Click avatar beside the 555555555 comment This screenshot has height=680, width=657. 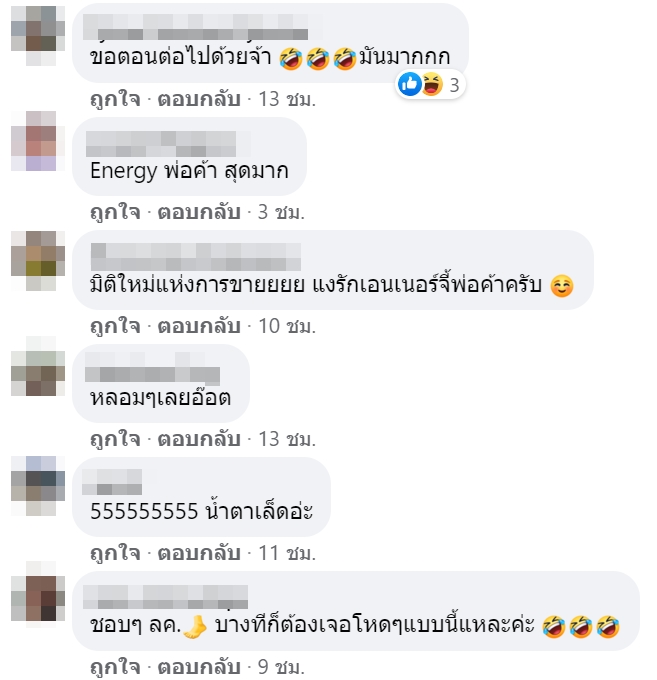38,486
